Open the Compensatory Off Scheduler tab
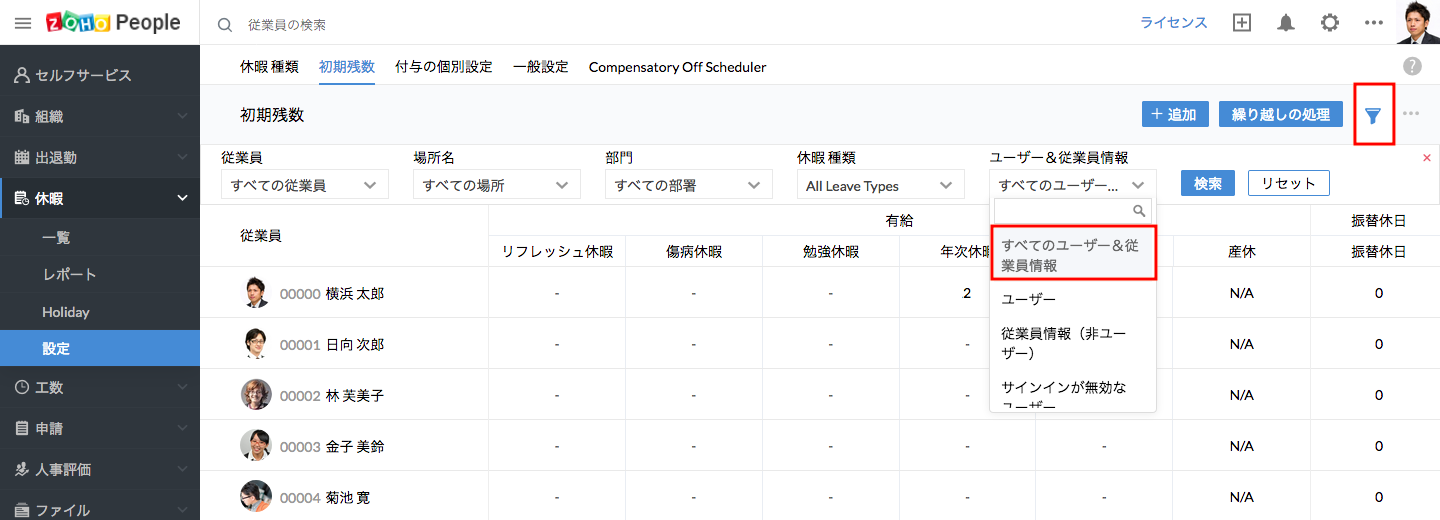Viewport: 1440px width, 520px height. pyautogui.click(x=677, y=67)
